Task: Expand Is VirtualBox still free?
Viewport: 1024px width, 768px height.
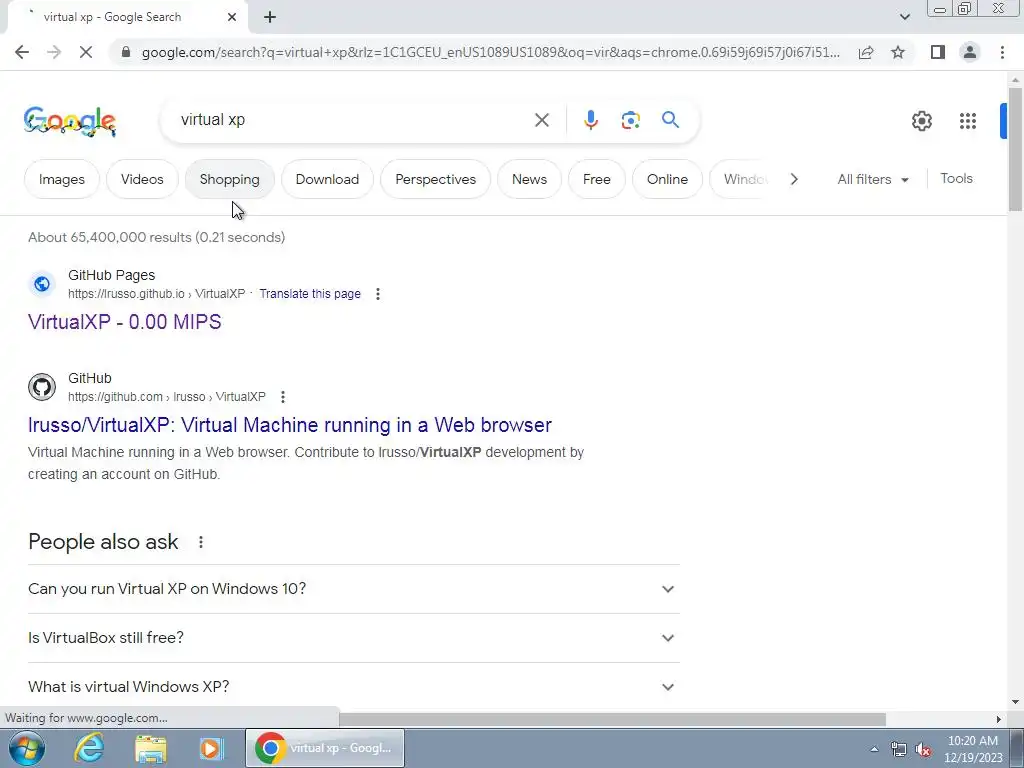Action: pos(354,638)
